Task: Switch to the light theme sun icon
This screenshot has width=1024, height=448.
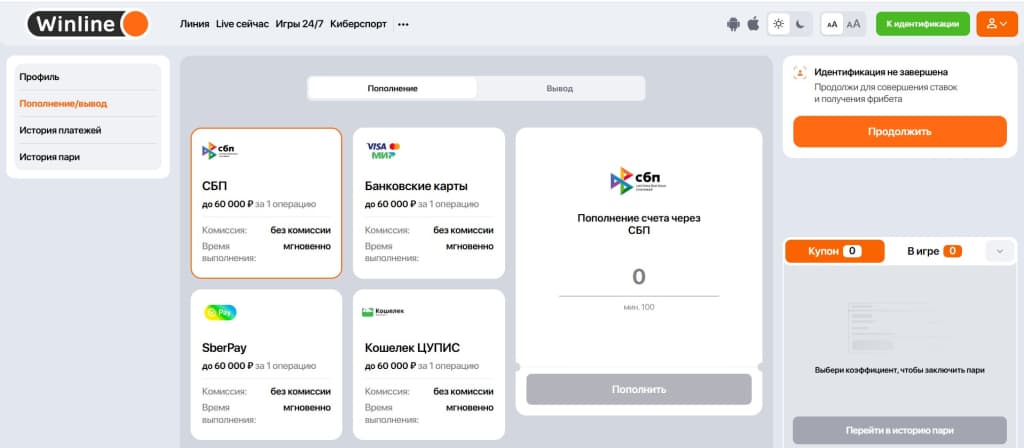Action: (x=778, y=24)
